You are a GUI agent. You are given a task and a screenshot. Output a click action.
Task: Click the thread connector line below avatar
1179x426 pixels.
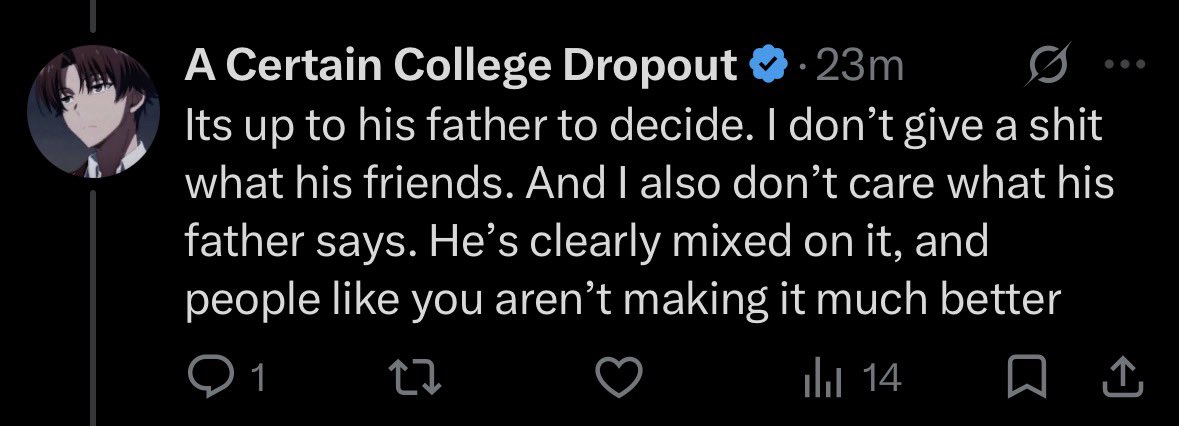tap(93, 308)
